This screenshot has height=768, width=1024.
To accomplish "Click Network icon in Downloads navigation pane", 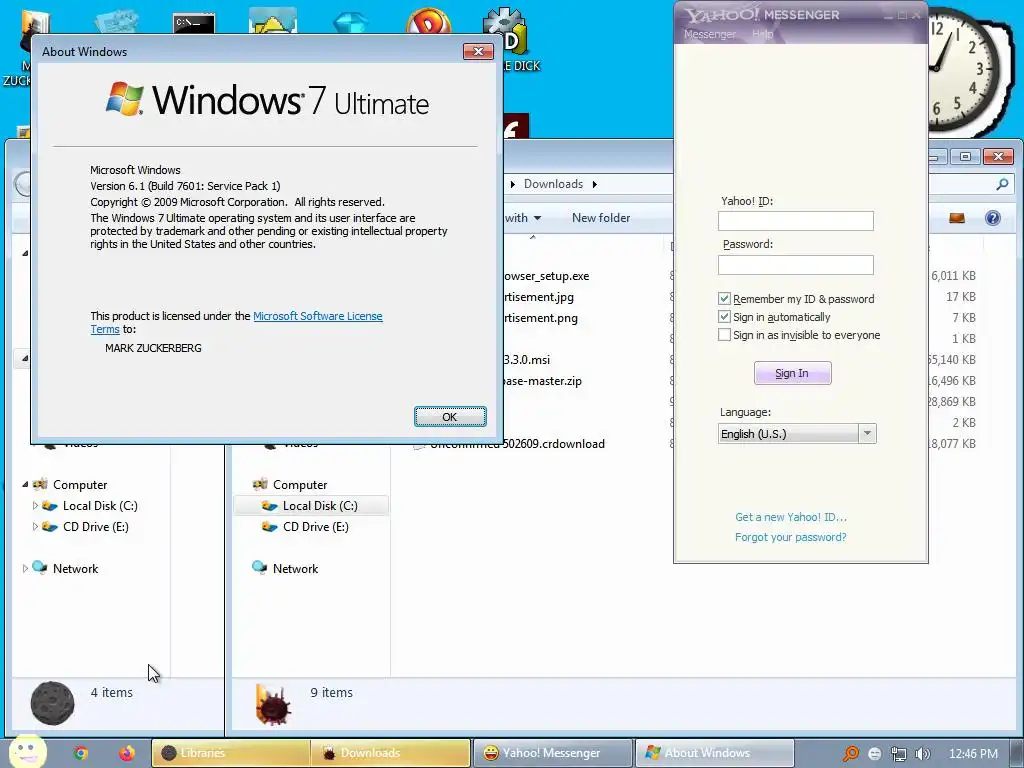I will click(x=259, y=568).
